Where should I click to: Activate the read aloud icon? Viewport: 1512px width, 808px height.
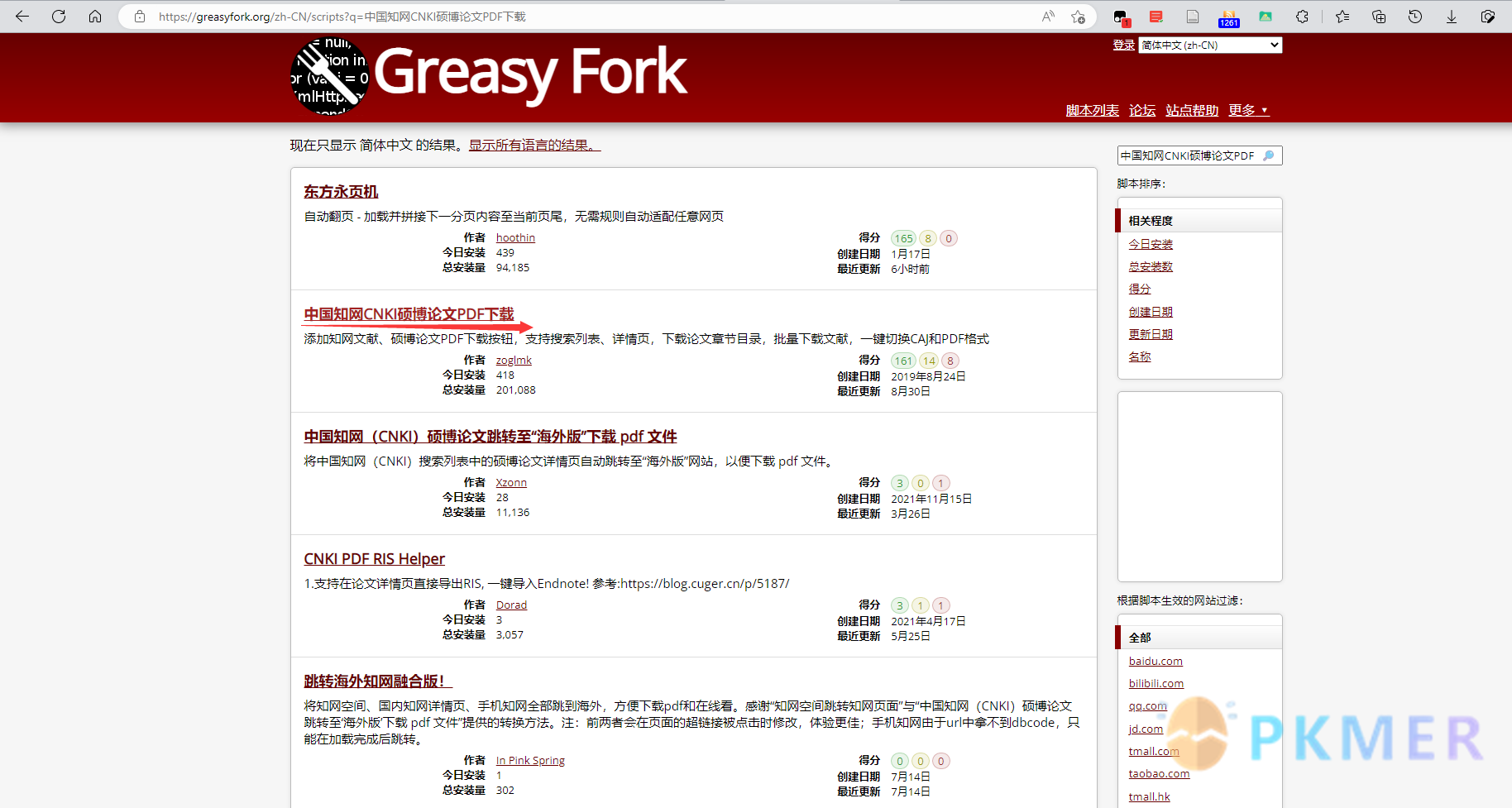[1048, 17]
